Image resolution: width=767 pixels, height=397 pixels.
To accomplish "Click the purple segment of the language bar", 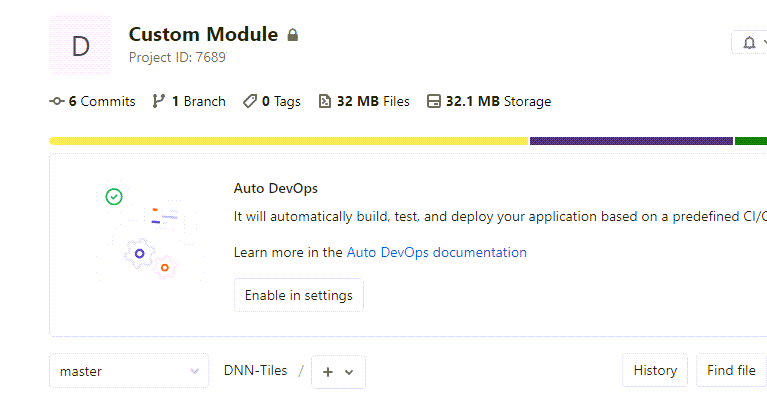I will pyautogui.click(x=632, y=141).
